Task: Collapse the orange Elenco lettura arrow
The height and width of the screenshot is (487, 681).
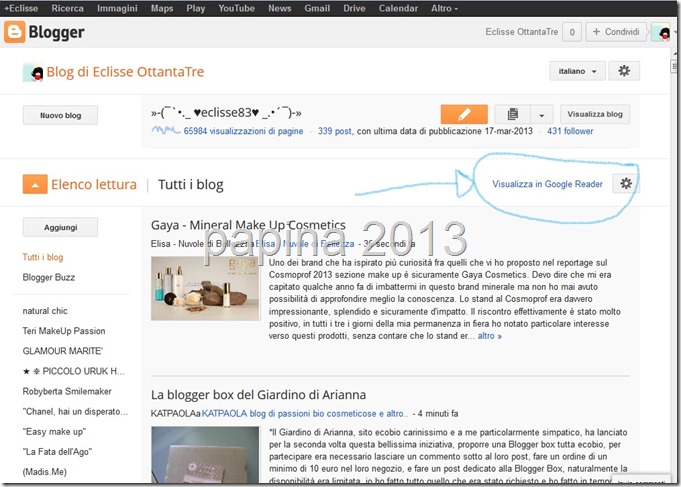Action: [35, 184]
